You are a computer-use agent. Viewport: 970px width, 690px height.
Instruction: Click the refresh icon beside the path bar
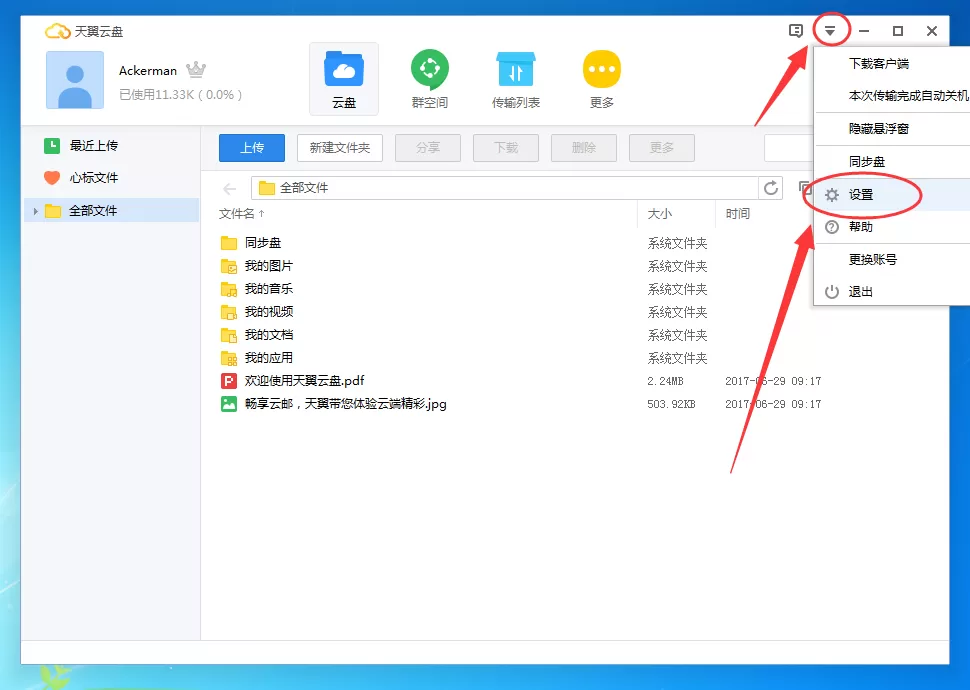click(771, 188)
